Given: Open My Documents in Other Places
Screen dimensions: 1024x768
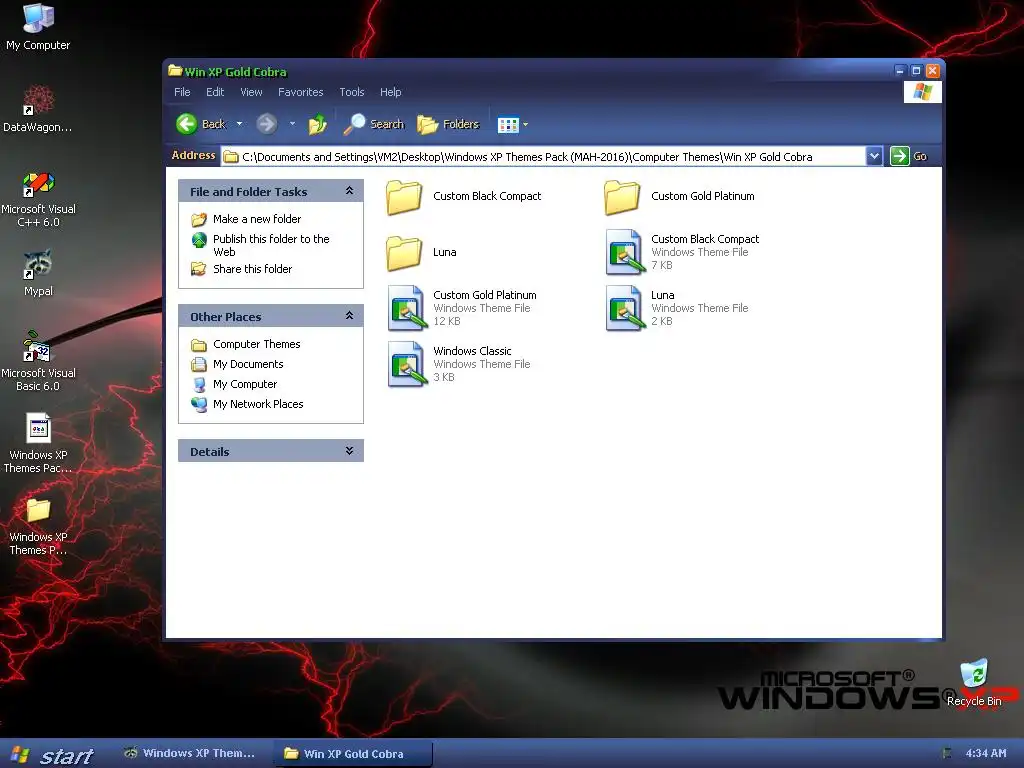Looking at the screenshot, I should pos(248,364).
